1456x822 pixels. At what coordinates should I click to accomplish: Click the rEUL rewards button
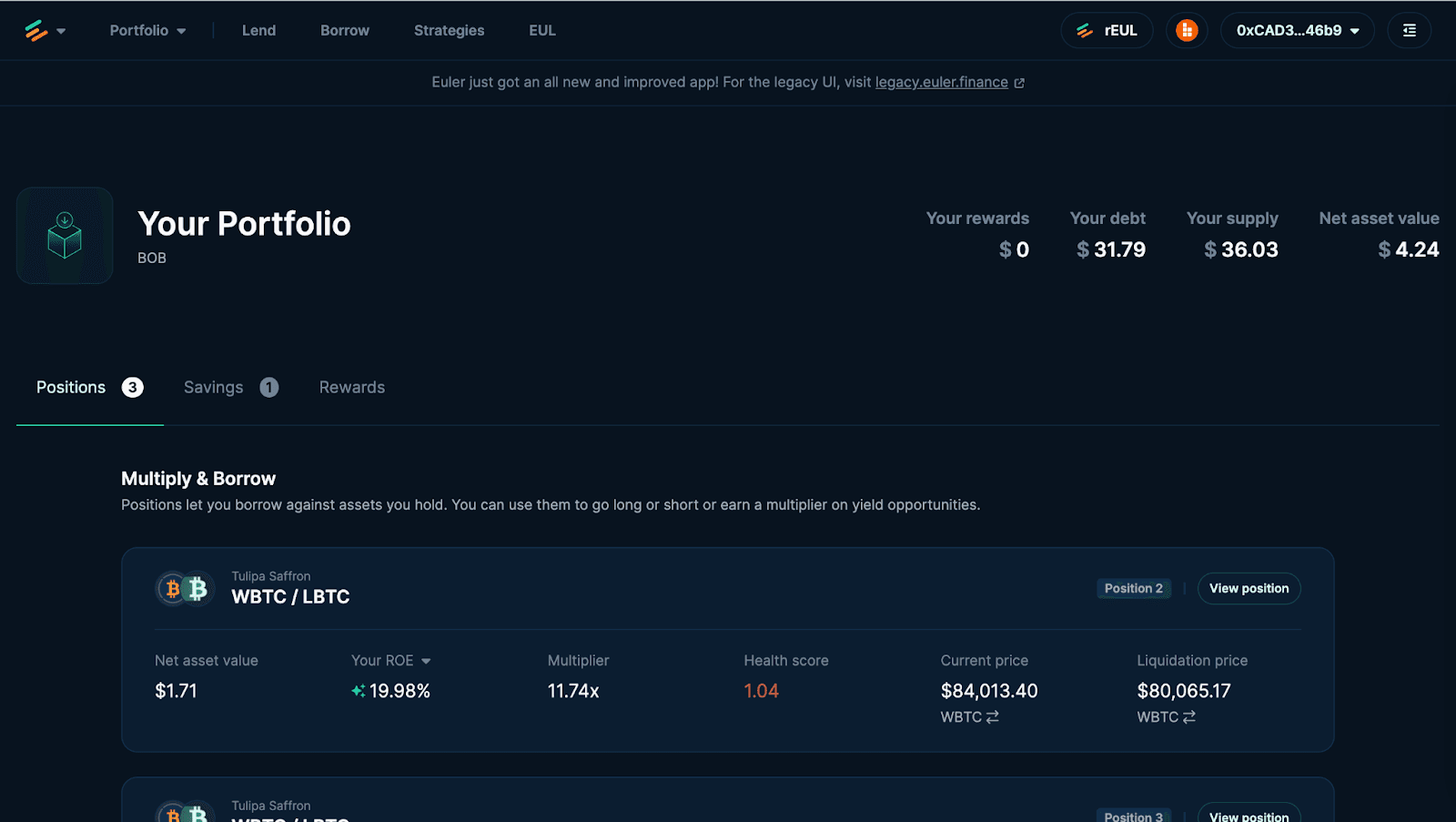pos(1107,31)
